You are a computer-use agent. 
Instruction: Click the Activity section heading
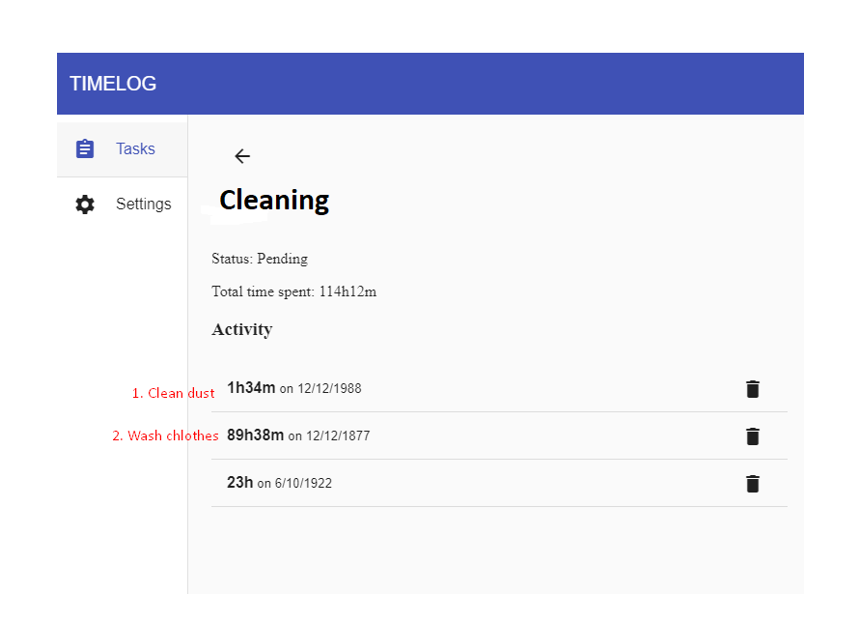[242, 329]
